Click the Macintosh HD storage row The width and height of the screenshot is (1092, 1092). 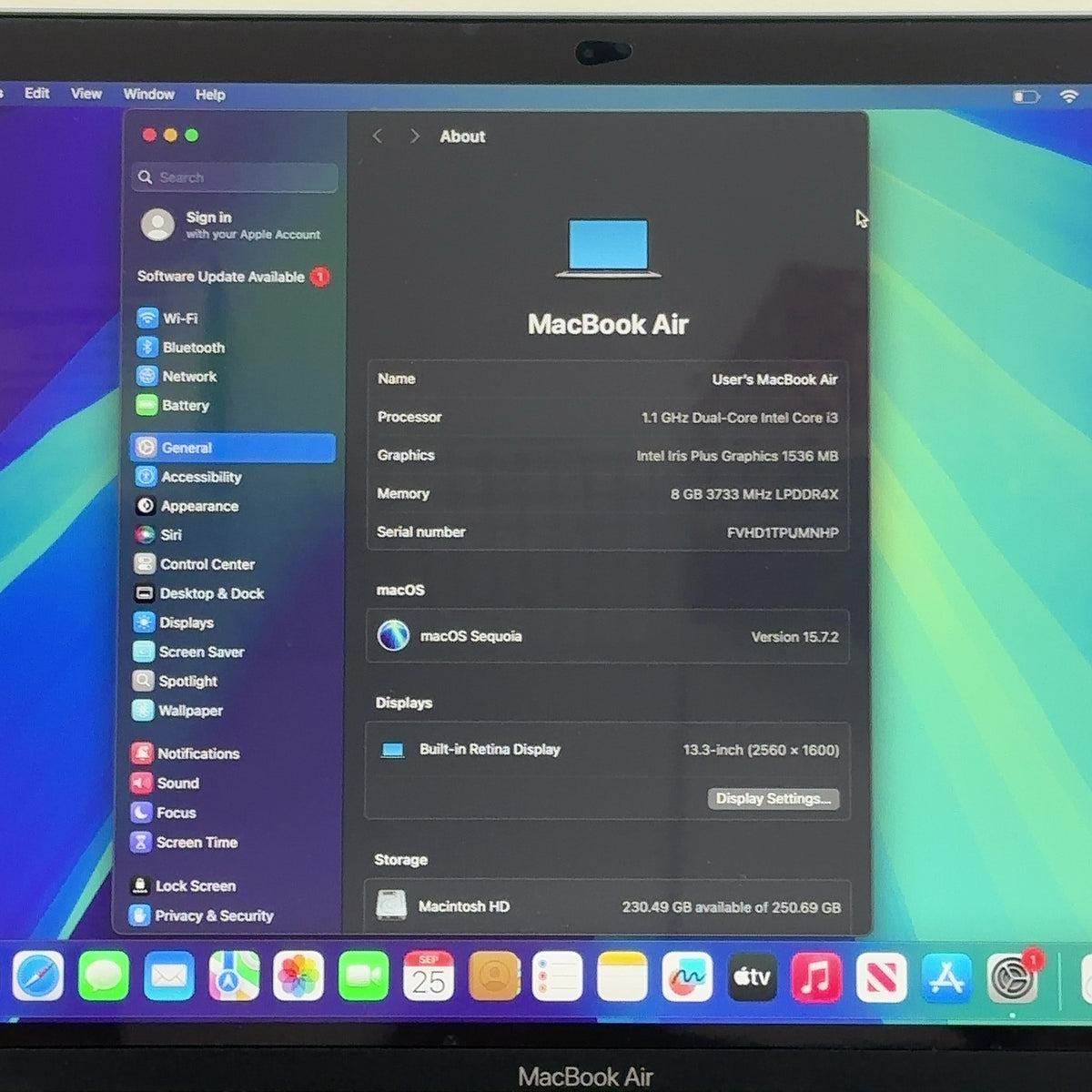[x=608, y=906]
